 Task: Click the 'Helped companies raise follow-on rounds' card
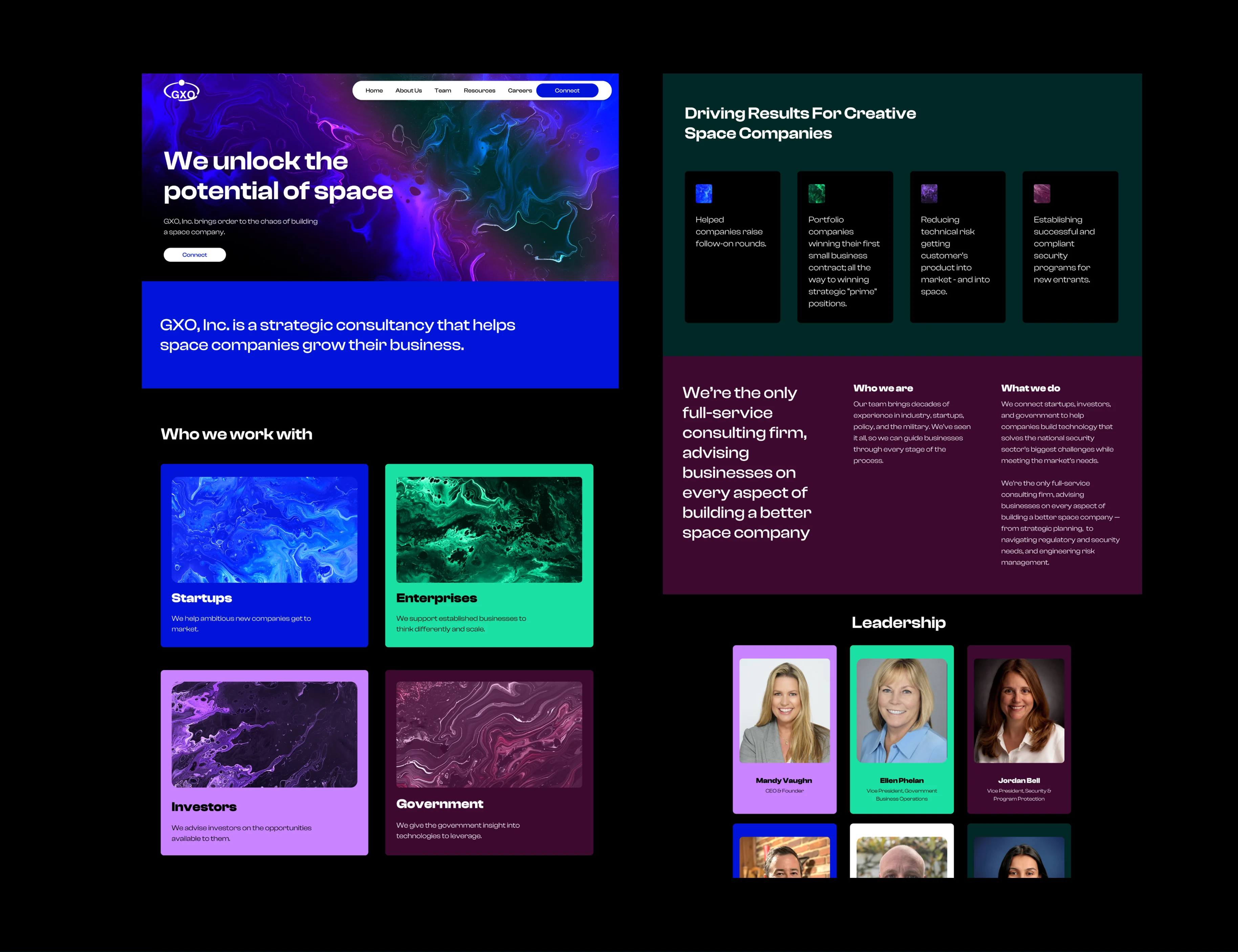[x=732, y=247]
